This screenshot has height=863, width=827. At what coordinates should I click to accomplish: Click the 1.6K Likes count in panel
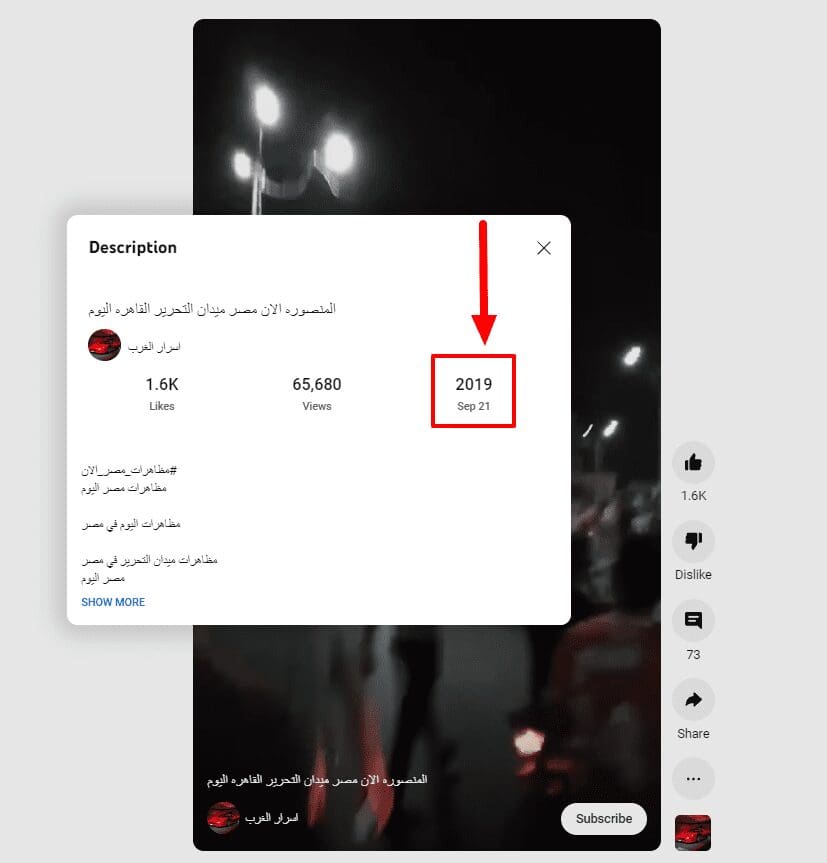[162, 392]
